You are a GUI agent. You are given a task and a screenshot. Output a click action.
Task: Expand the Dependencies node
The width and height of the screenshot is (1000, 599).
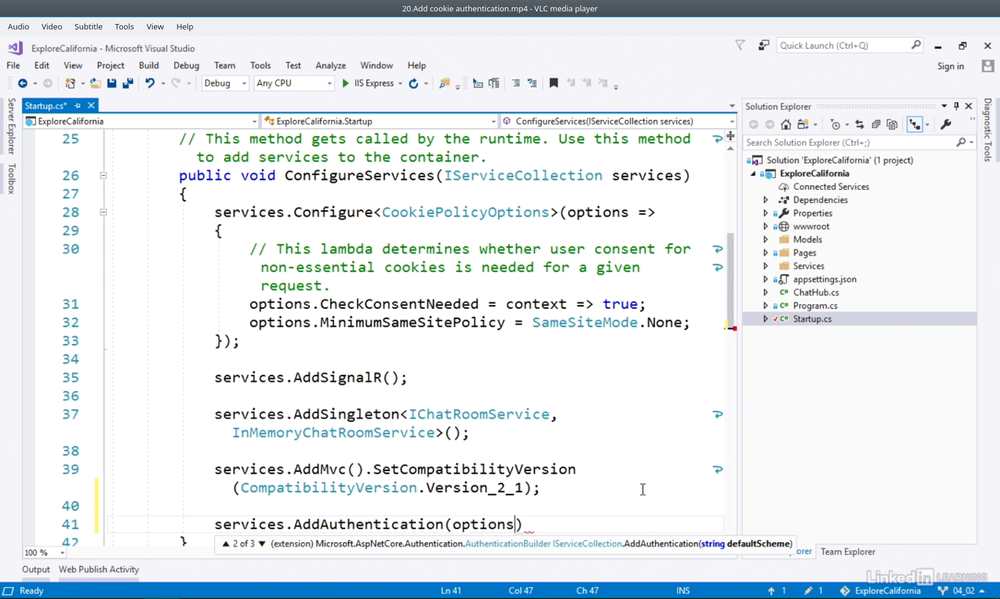(766, 200)
